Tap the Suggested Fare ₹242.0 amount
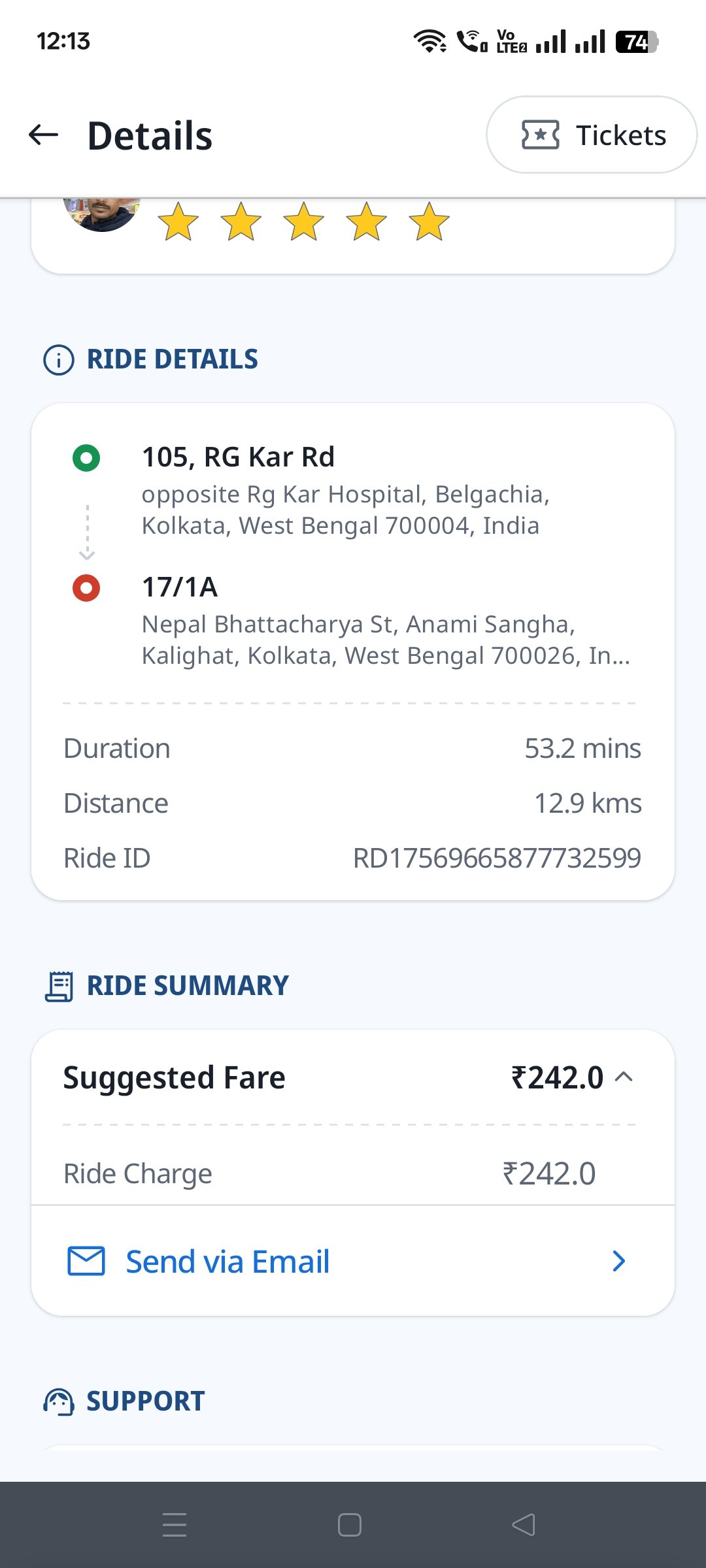This screenshot has width=706, height=1568. [557, 1077]
